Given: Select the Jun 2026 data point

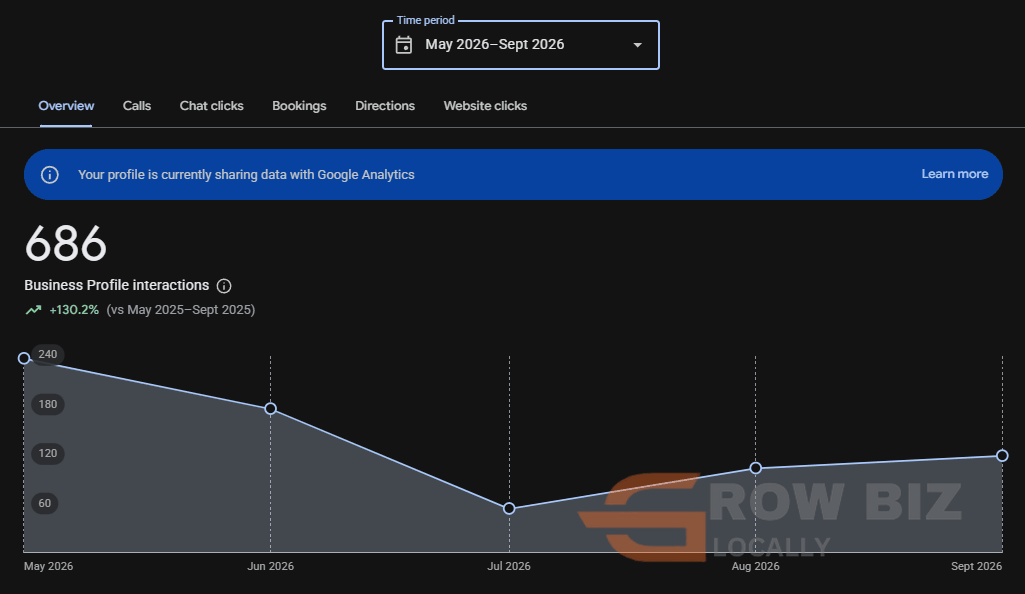Looking at the screenshot, I should tap(271, 408).
